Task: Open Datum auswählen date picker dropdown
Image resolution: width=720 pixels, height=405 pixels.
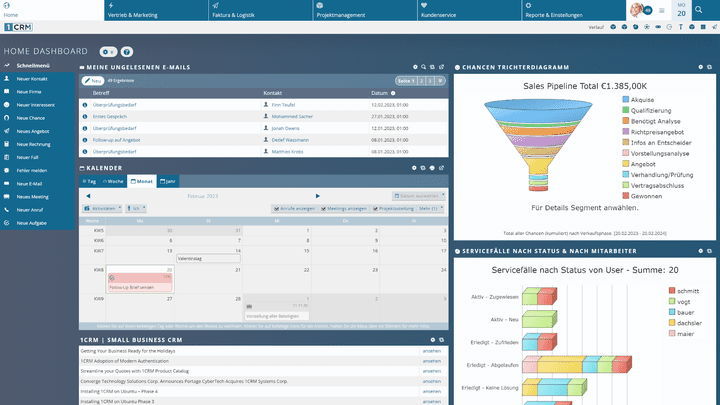Action: point(417,196)
